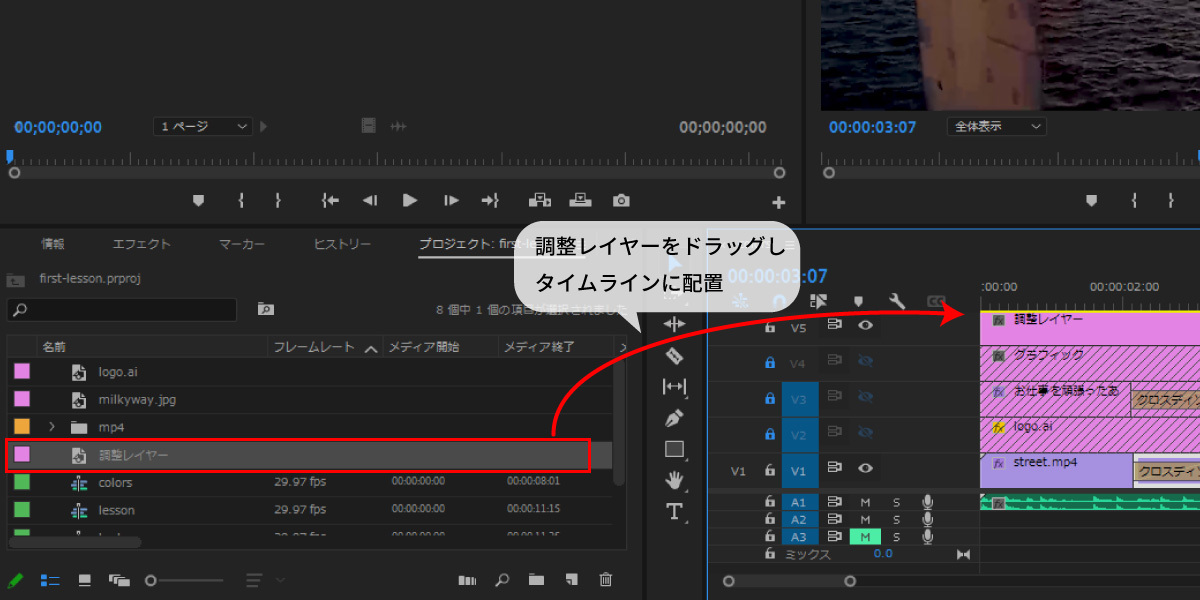Export frame with the camera icon
Screen dimensions: 1200x600
(x=621, y=200)
